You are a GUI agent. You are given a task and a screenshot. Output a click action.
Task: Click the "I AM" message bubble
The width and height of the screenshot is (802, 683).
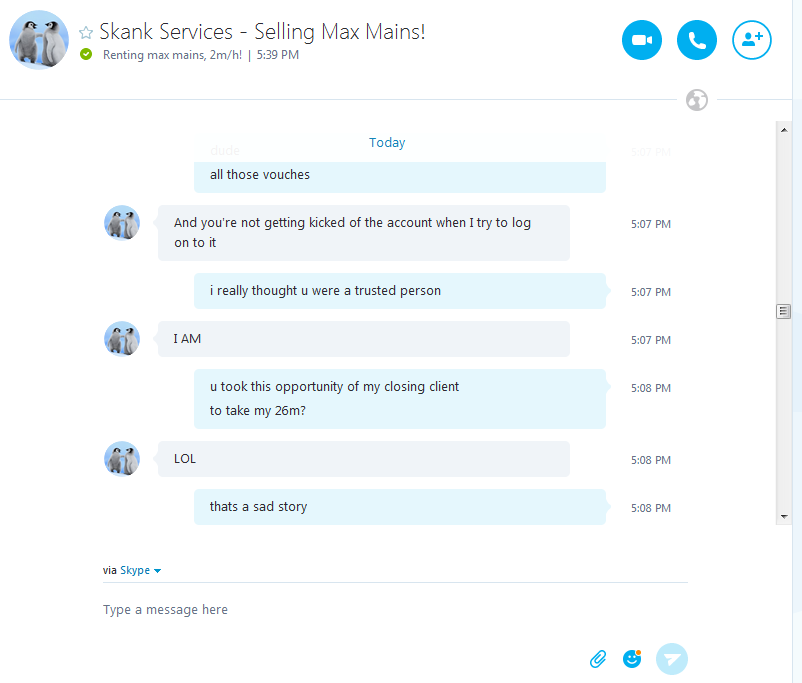click(363, 339)
